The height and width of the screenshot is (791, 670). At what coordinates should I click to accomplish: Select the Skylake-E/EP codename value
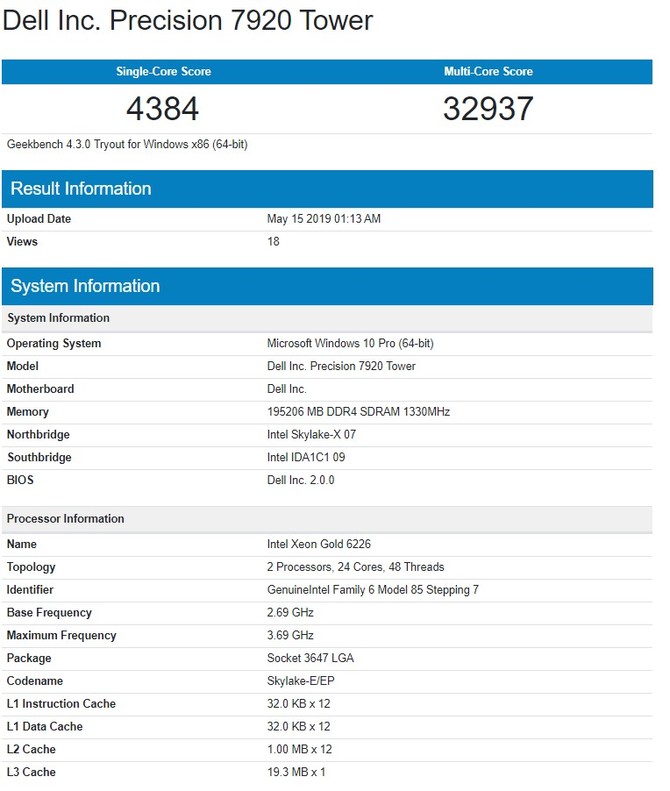(301, 682)
